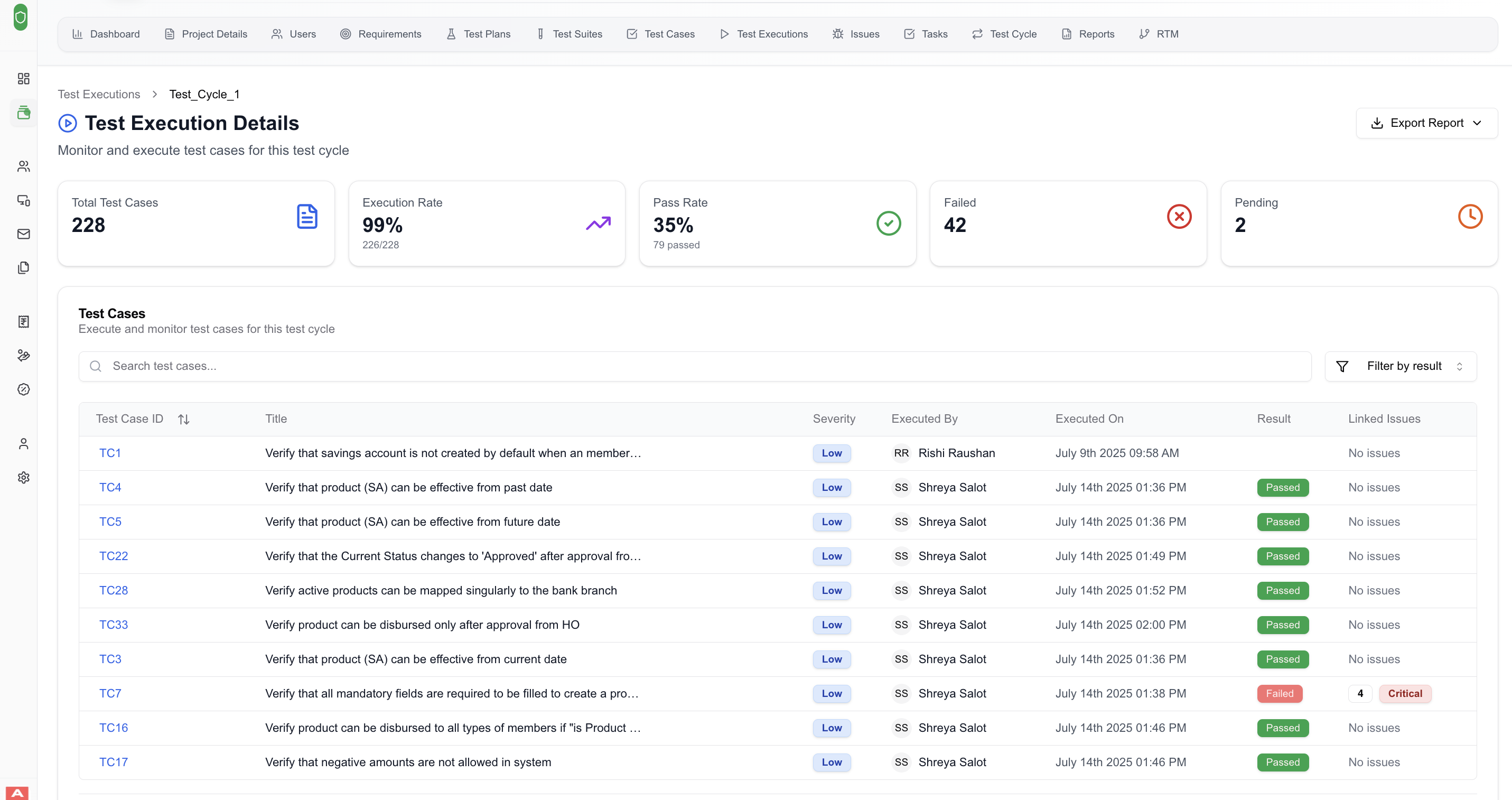1512x800 pixels.
Task: Open the Test Cases navigation tab
Action: point(660,34)
